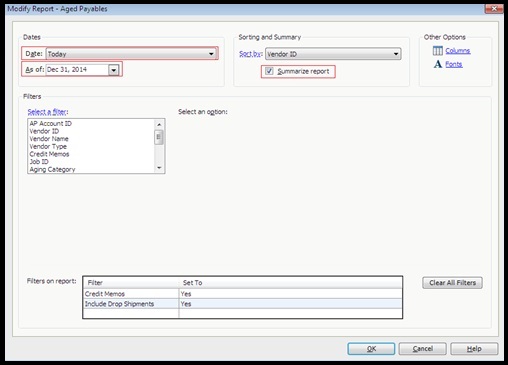
Task: Click the As of date field
Action: click(x=77, y=70)
